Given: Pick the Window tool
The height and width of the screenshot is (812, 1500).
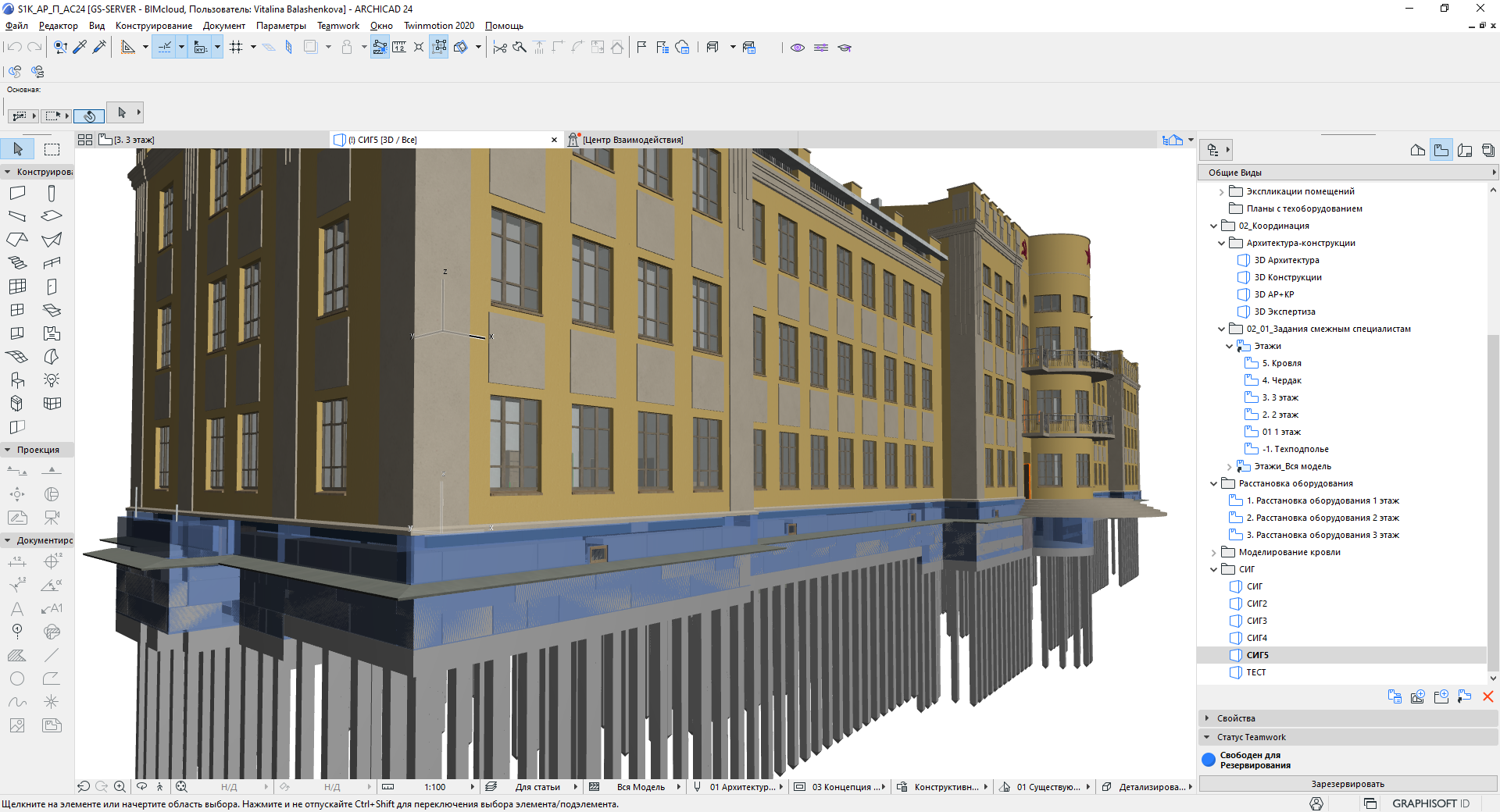Looking at the screenshot, I should 17,310.
